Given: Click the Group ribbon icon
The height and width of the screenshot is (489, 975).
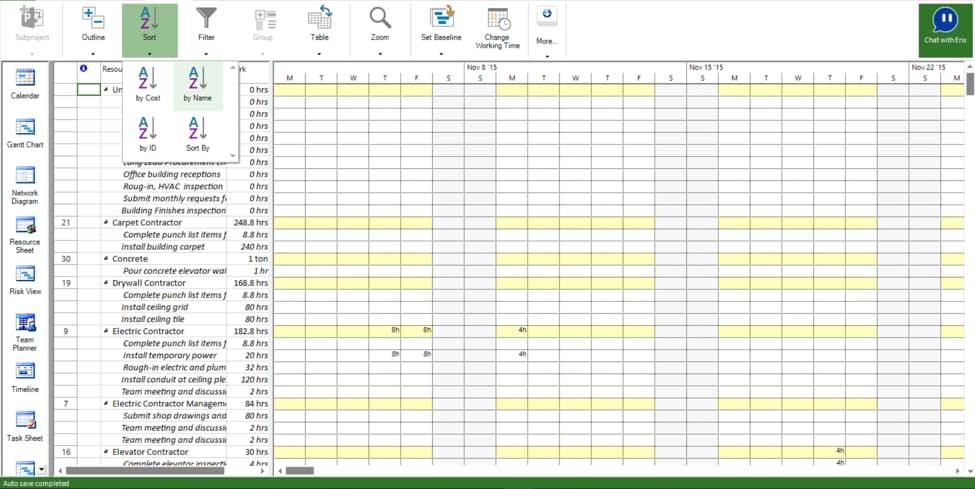Looking at the screenshot, I should pyautogui.click(x=262, y=24).
